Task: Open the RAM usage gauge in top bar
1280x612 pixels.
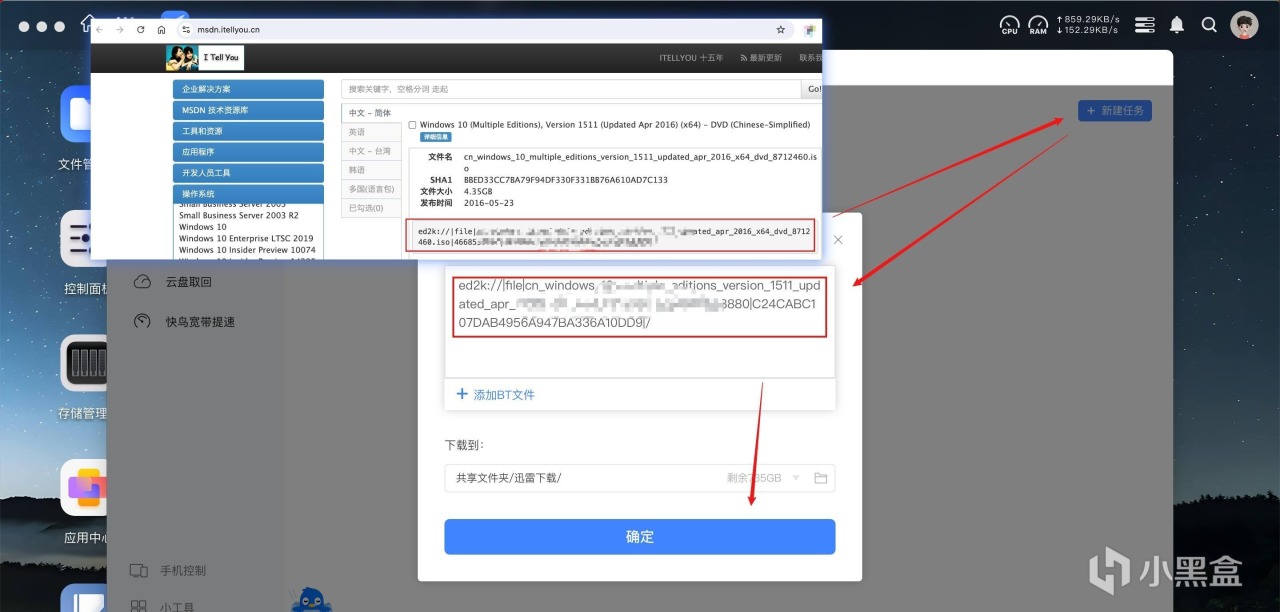Action: click(x=1038, y=25)
